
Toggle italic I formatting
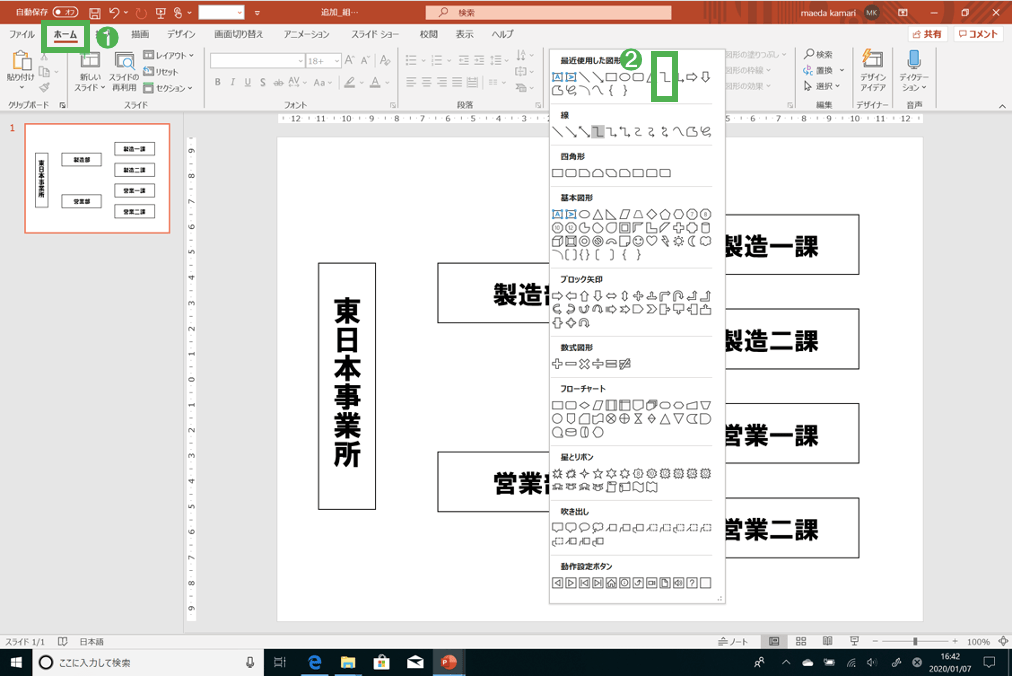[232, 82]
